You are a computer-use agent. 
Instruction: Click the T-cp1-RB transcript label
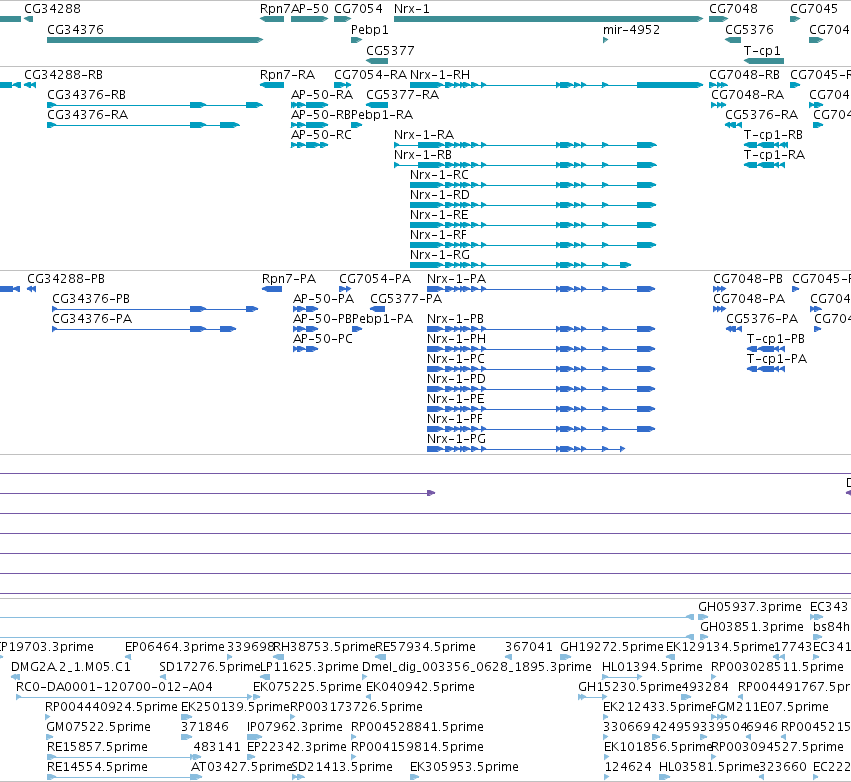point(773,135)
